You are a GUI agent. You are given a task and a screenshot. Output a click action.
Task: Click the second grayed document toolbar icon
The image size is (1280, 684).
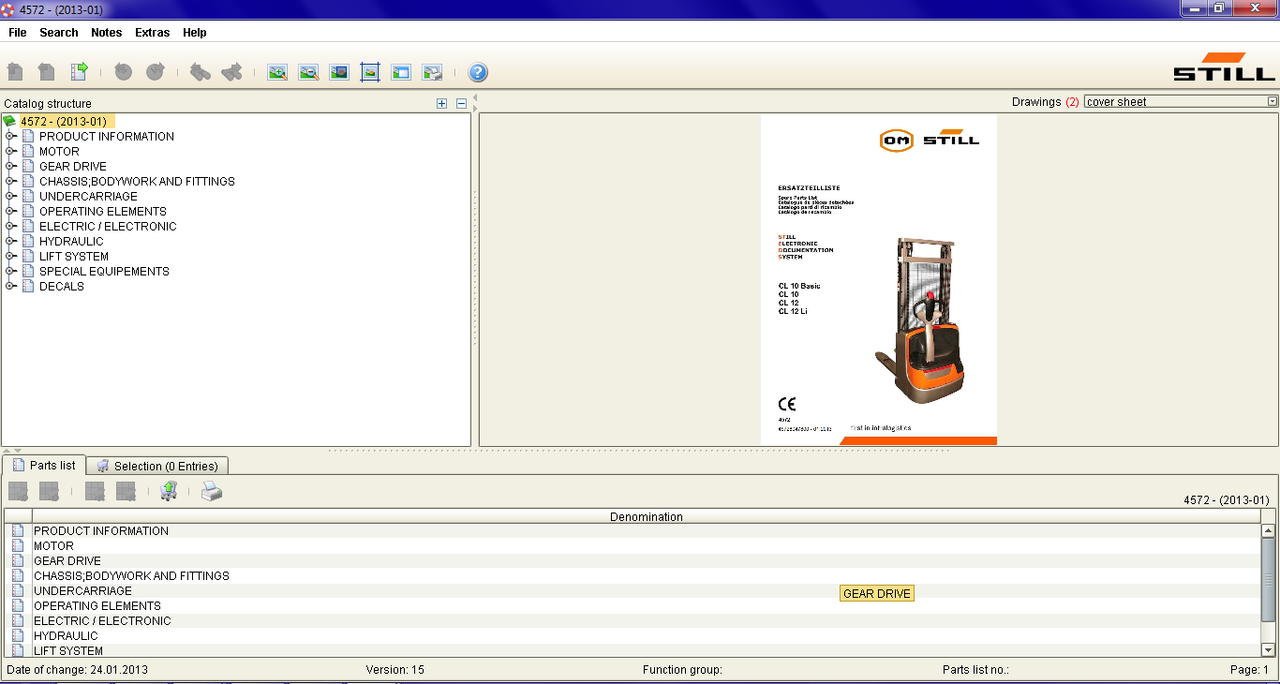tap(47, 72)
